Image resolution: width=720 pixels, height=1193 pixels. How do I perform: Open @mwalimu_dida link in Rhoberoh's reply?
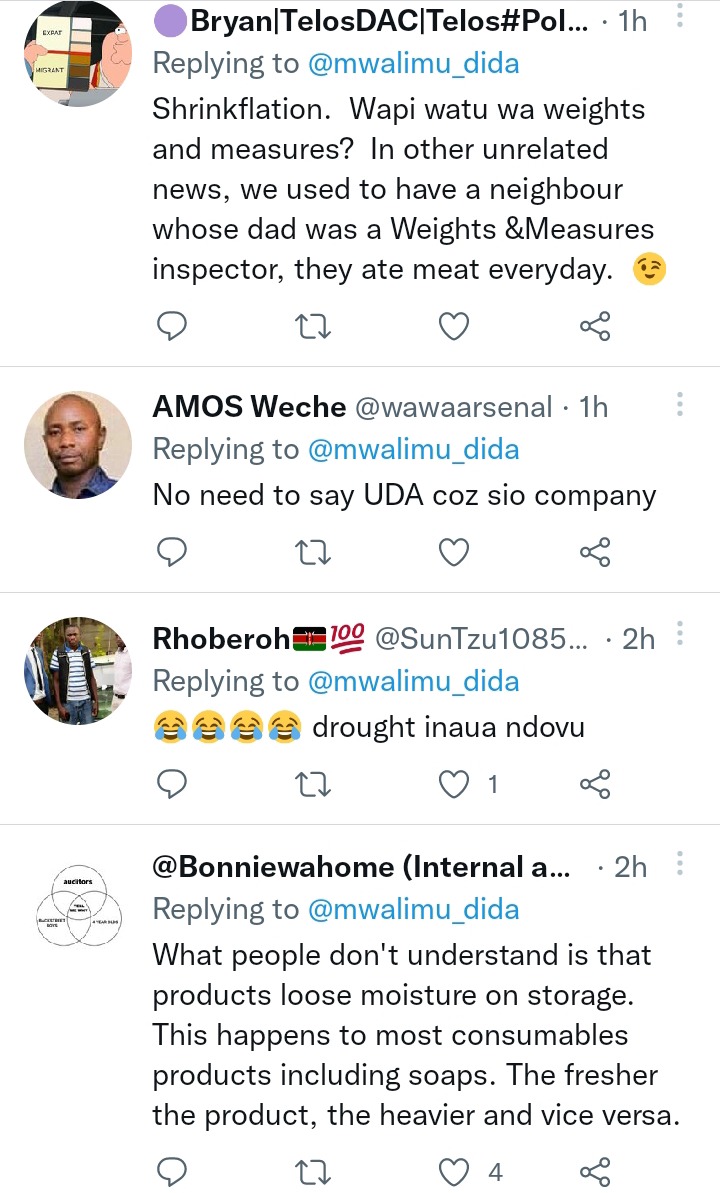pyautogui.click(x=413, y=681)
